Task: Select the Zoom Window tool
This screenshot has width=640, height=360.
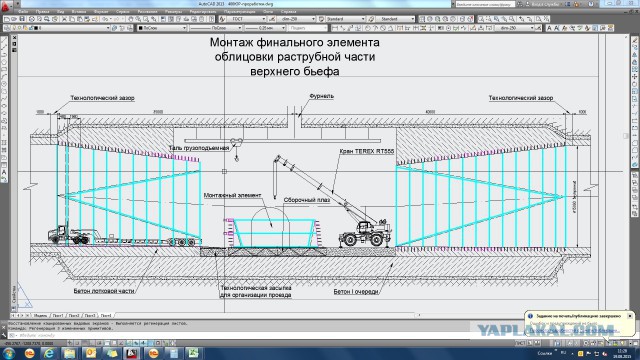Action: (146, 19)
